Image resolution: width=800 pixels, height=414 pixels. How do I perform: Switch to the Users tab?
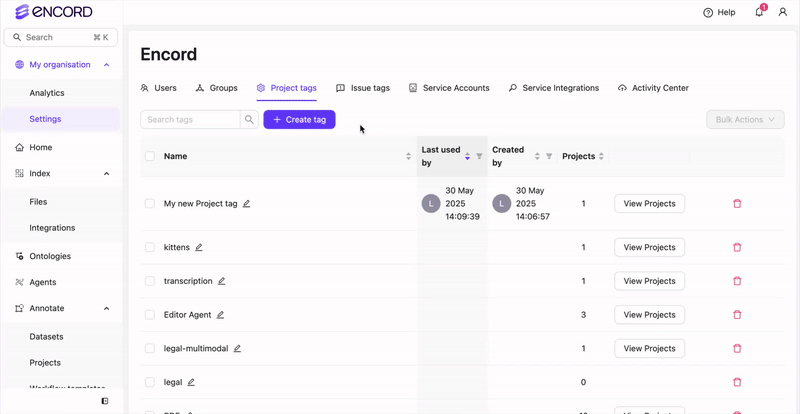click(159, 88)
